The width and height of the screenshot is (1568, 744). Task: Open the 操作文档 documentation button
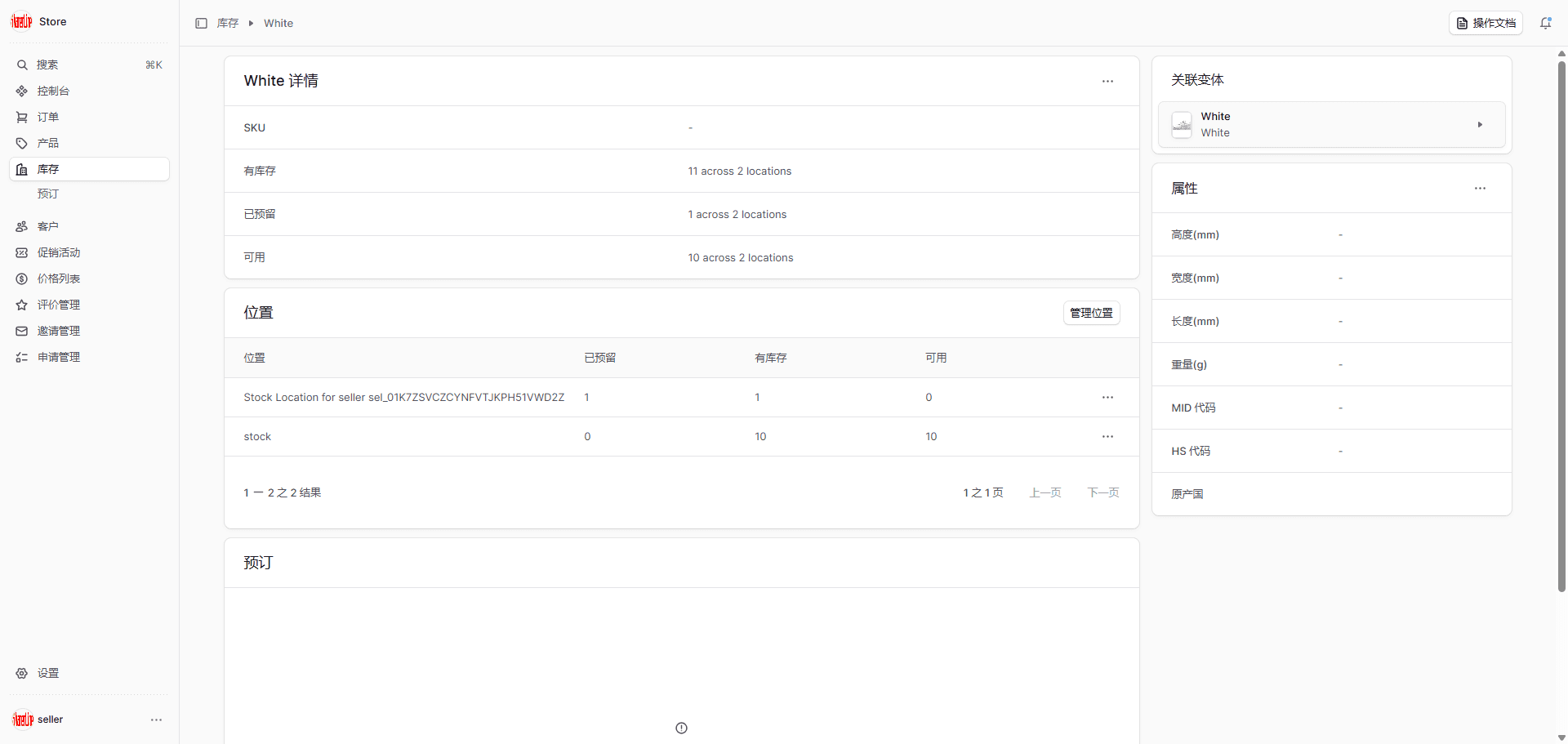(1486, 23)
